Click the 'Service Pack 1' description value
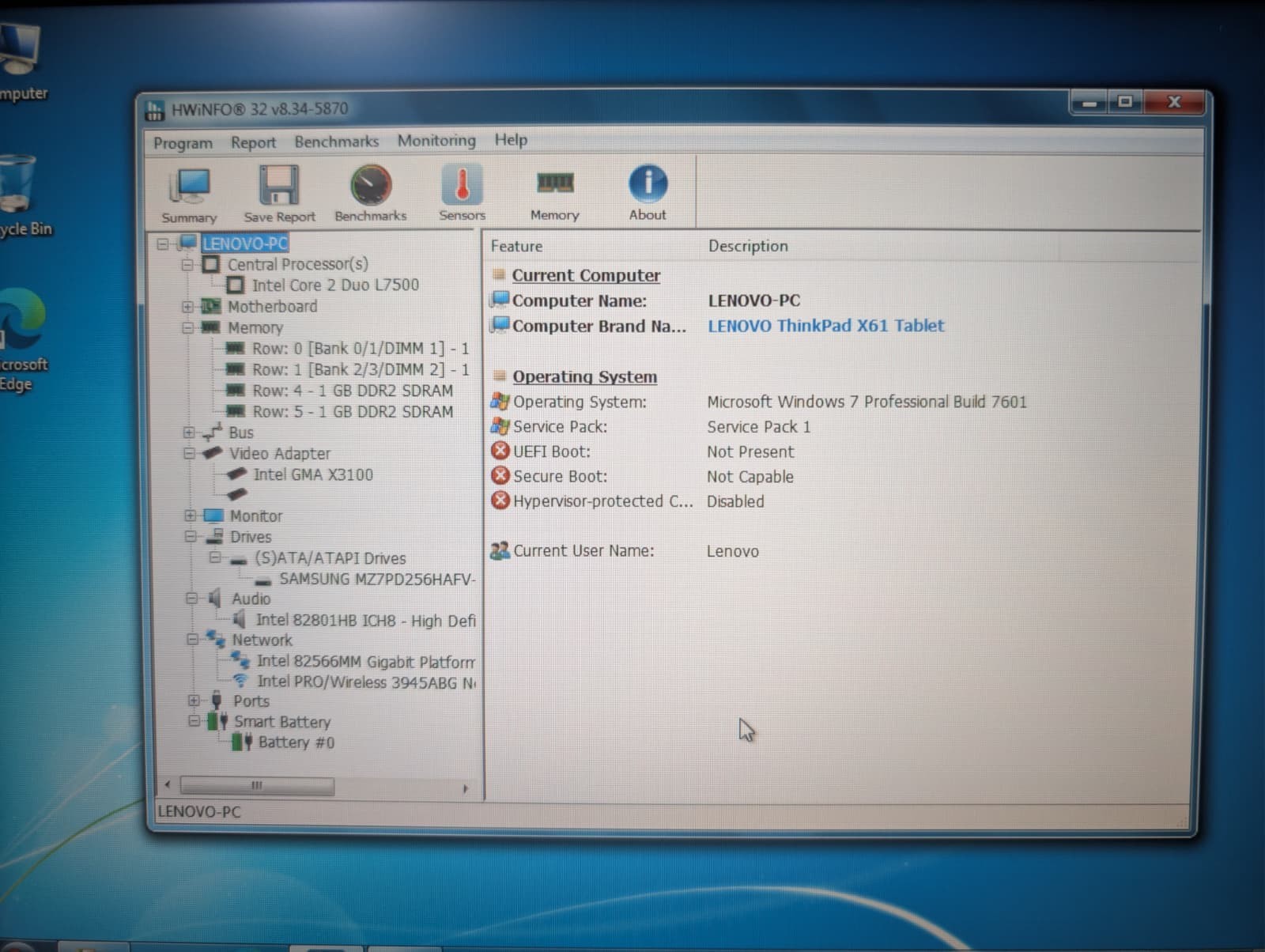This screenshot has height=952, width=1265. pyautogui.click(x=758, y=427)
